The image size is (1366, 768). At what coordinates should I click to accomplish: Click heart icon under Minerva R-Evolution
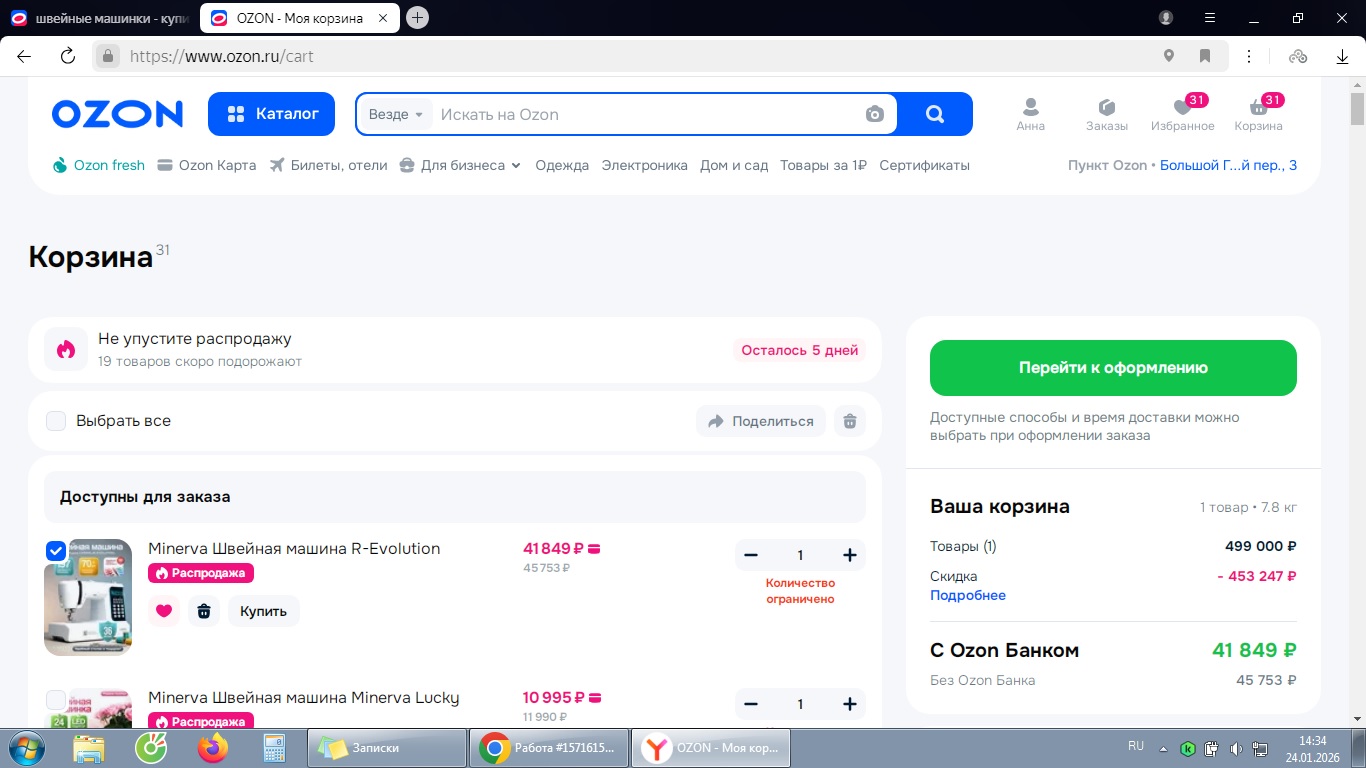point(164,611)
